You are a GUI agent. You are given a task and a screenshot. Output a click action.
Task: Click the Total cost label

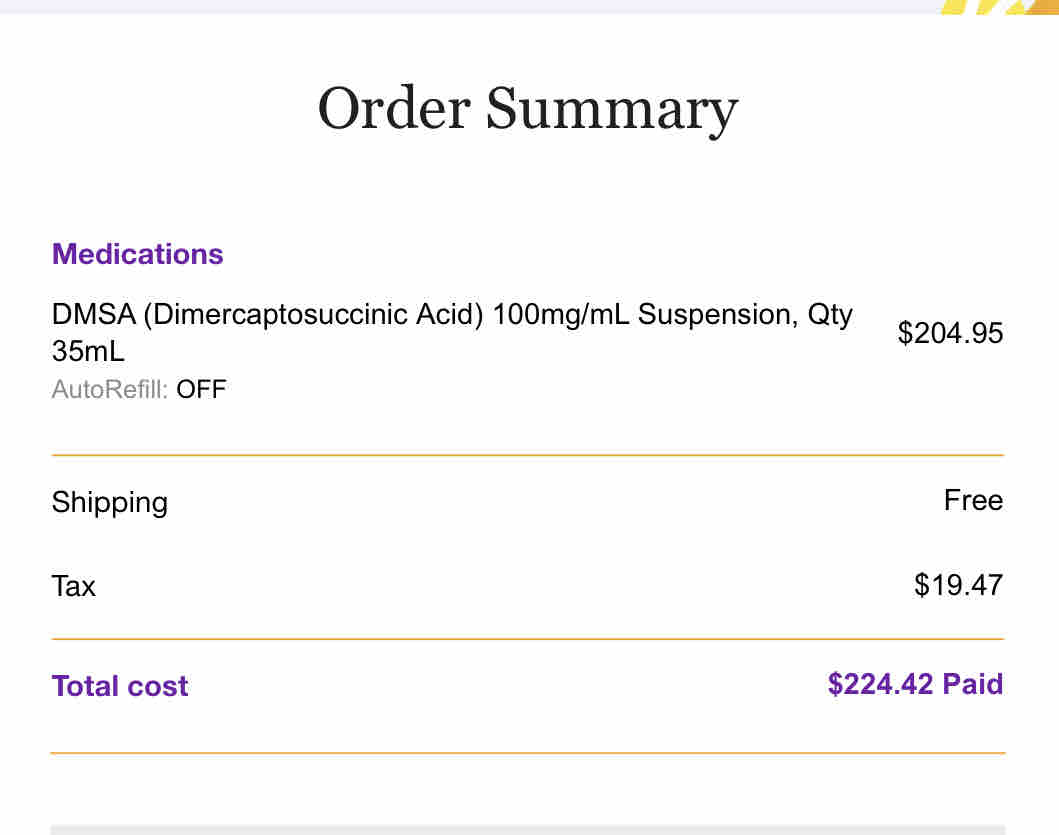[x=120, y=686]
